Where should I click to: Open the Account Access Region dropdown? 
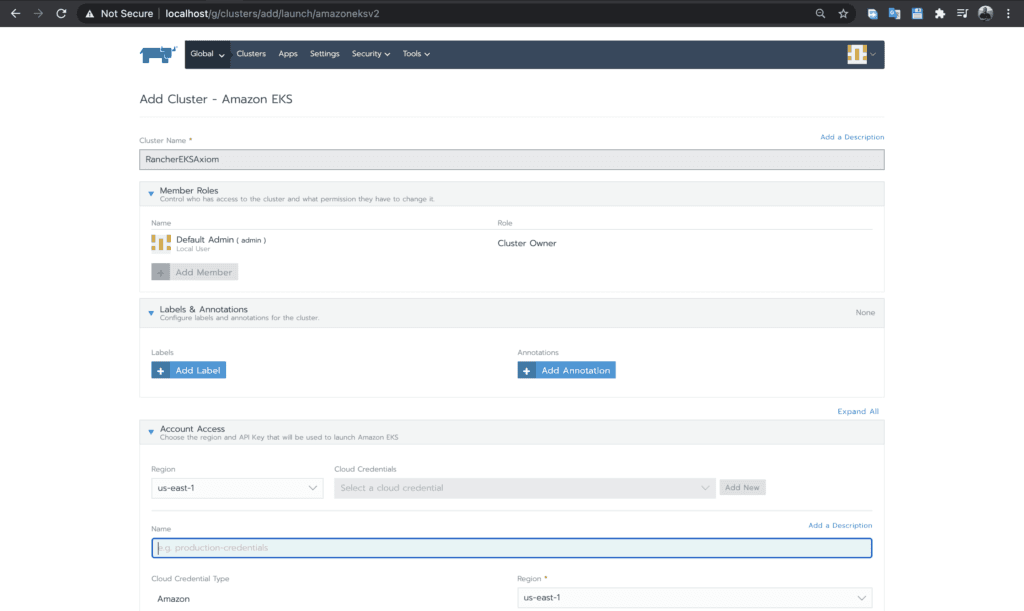point(237,488)
